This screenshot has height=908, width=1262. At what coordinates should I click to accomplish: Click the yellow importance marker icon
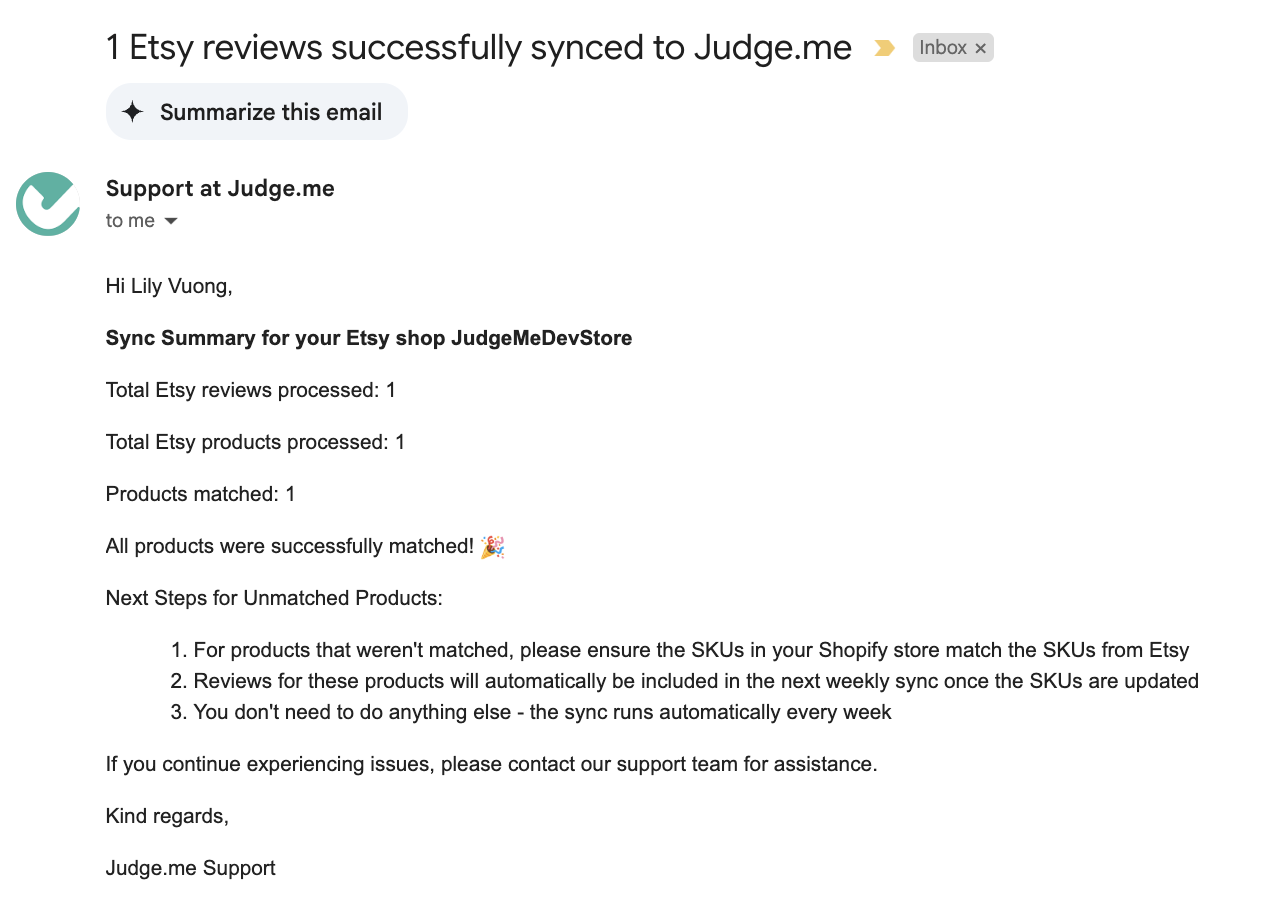pos(884,48)
